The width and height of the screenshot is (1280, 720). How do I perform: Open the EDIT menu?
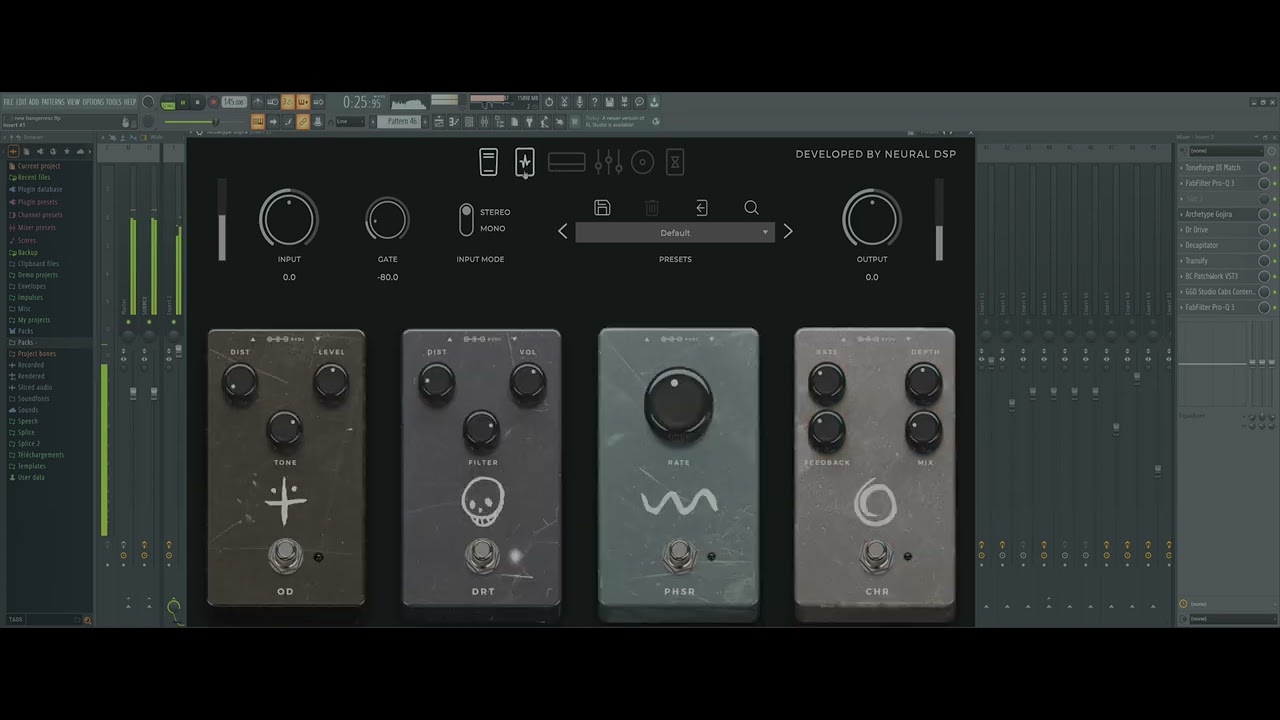21,102
